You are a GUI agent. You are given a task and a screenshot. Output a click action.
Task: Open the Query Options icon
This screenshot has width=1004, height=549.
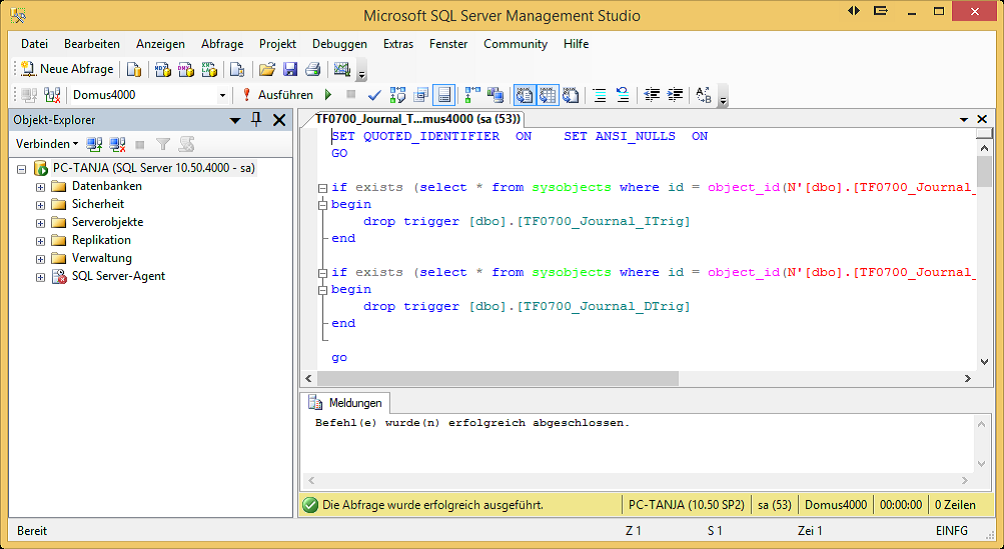click(x=421, y=95)
